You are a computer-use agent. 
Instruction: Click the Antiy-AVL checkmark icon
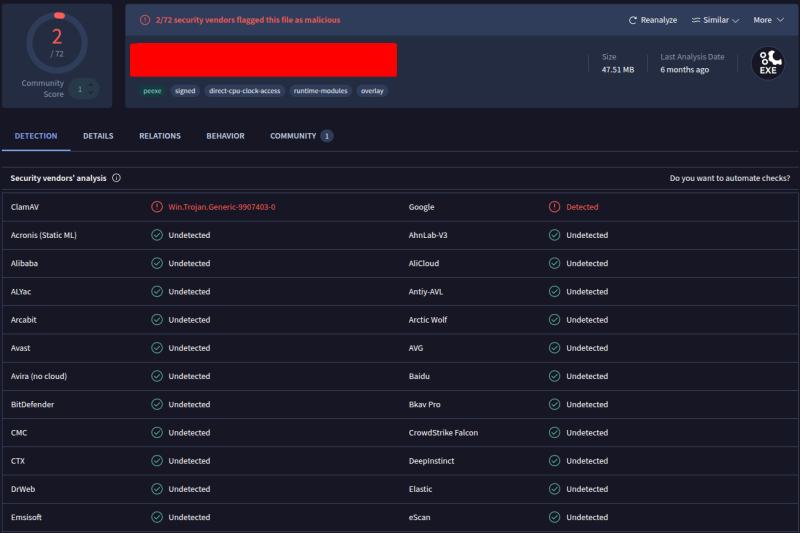tap(554, 291)
